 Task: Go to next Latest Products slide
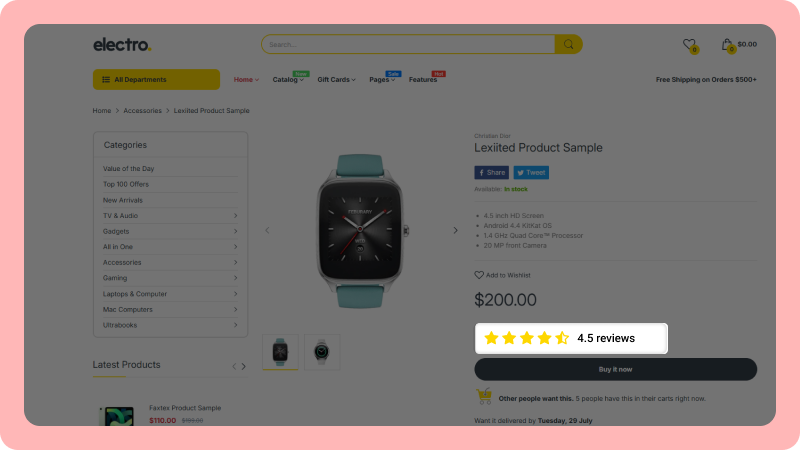tap(244, 366)
